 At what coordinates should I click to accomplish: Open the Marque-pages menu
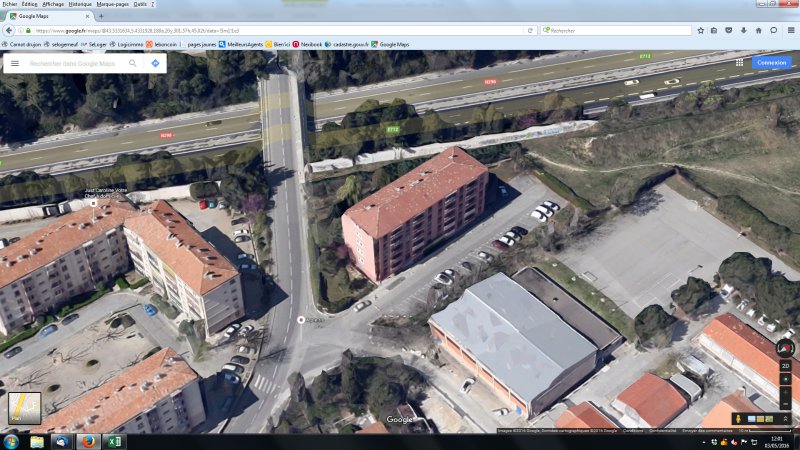click(x=112, y=4)
